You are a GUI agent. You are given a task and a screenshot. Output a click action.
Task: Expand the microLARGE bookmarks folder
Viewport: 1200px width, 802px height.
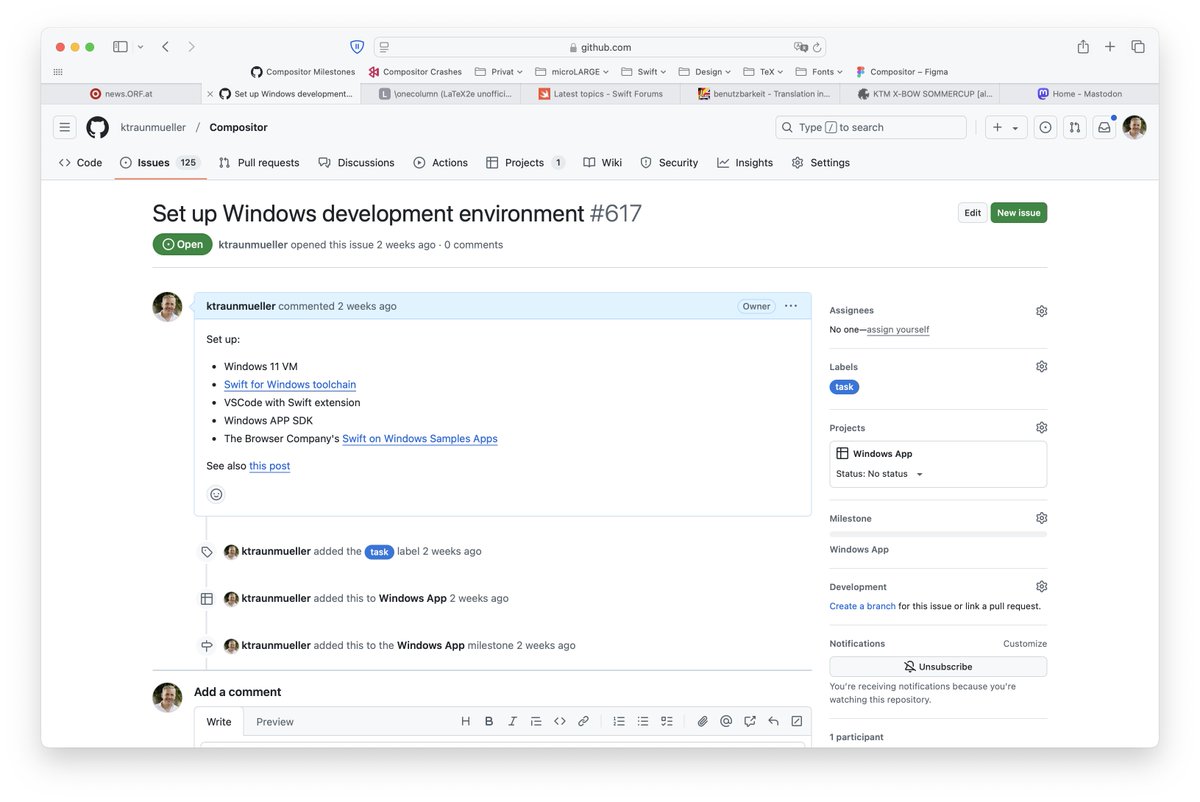point(572,72)
